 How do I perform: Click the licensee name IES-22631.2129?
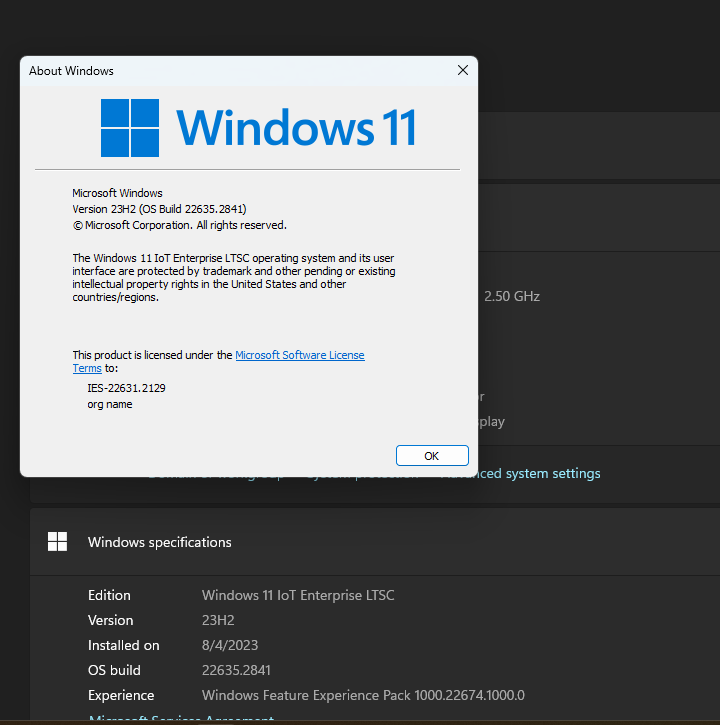pyautogui.click(x=126, y=388)
